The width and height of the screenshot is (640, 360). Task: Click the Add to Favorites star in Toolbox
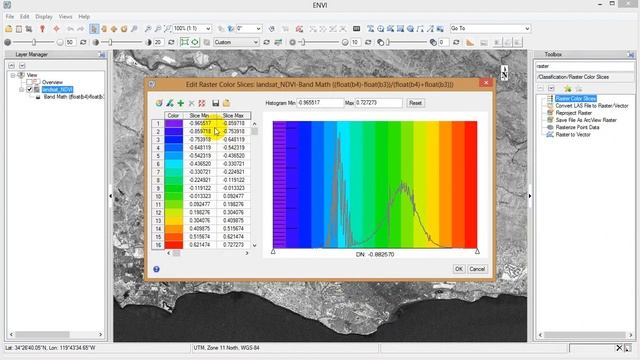click(567, 89)
